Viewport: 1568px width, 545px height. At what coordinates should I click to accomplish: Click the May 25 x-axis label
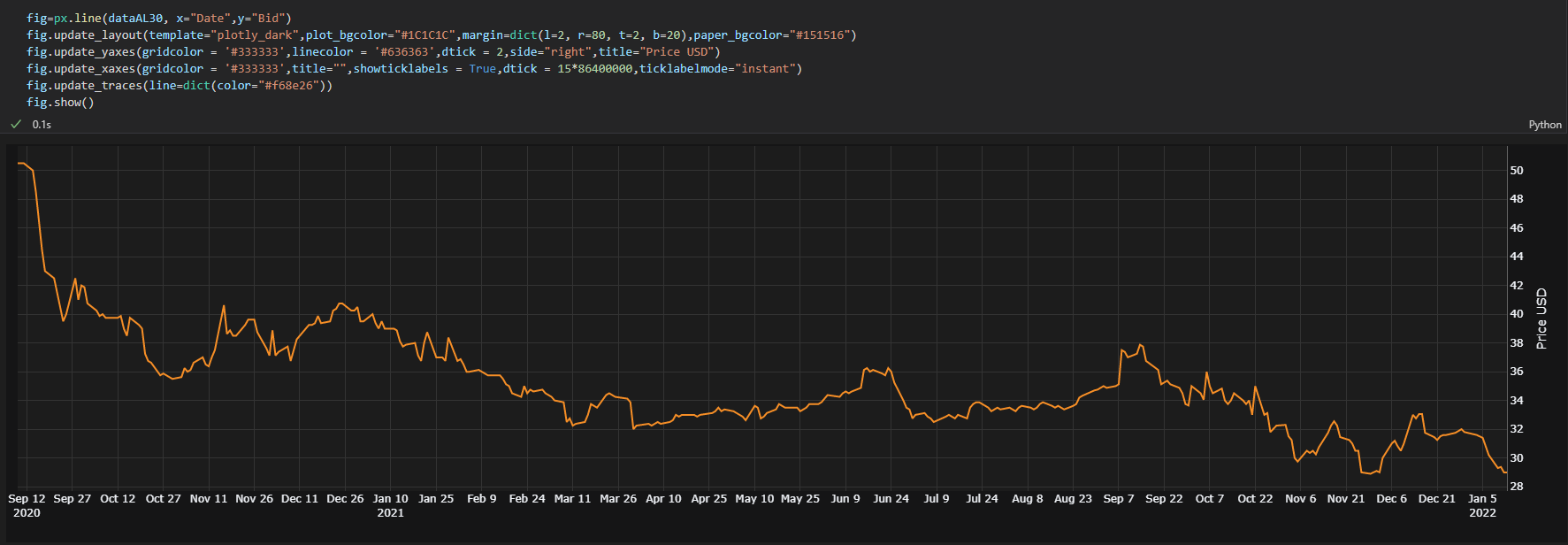click(x=800, y=499)
